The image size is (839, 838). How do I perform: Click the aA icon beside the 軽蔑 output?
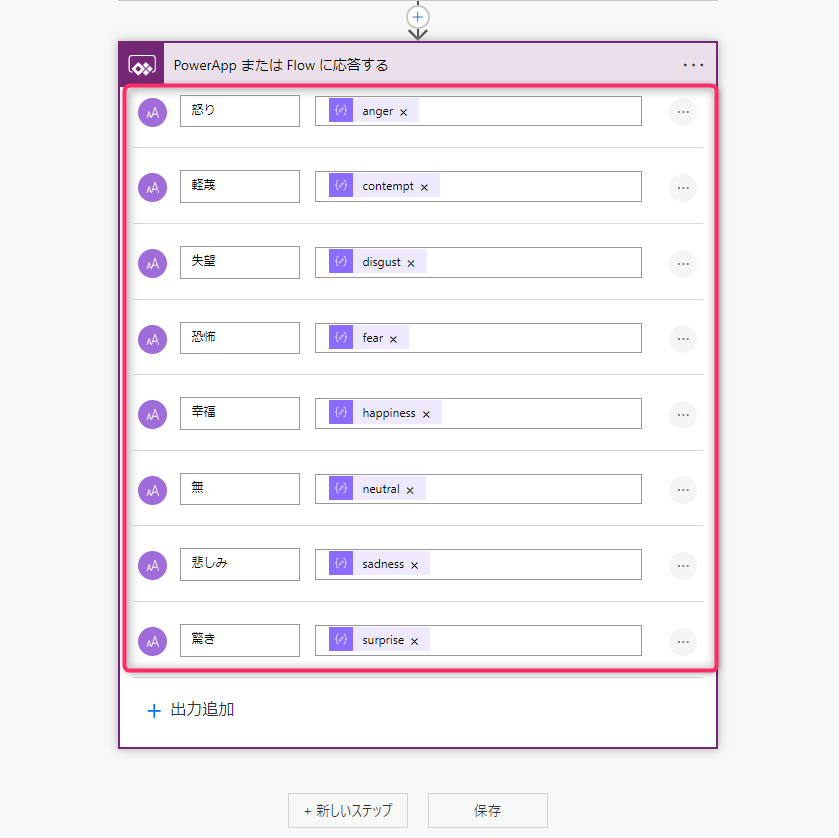pos(152,188)
